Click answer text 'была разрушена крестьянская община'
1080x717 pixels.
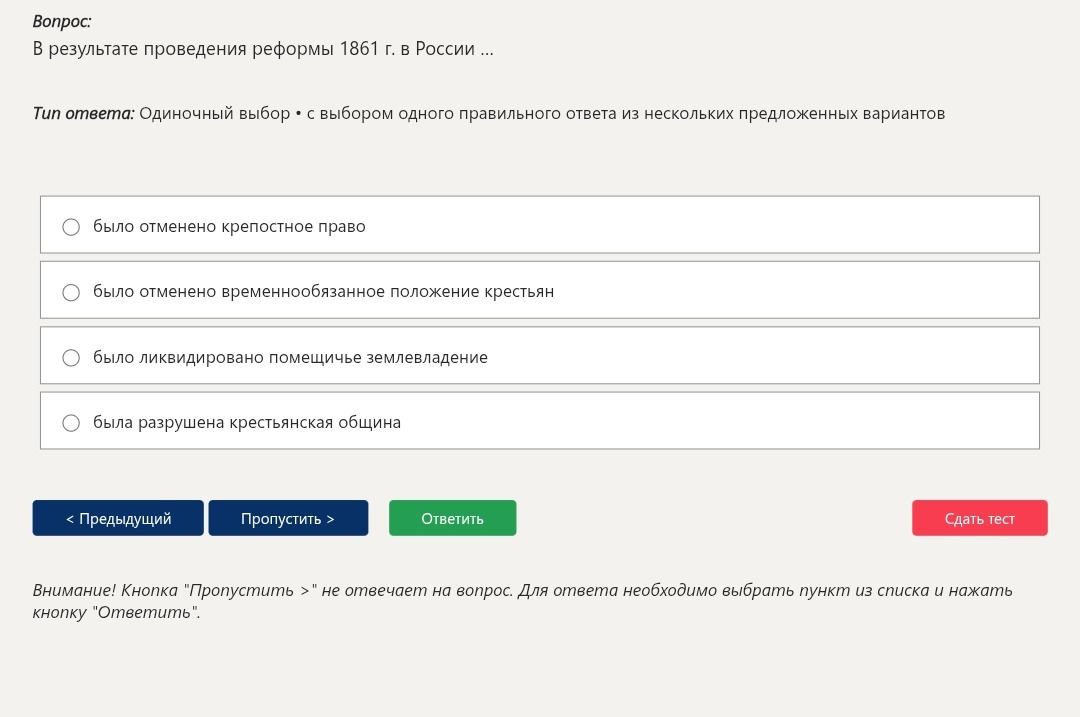pyautogui.click(x=247, y=422)
